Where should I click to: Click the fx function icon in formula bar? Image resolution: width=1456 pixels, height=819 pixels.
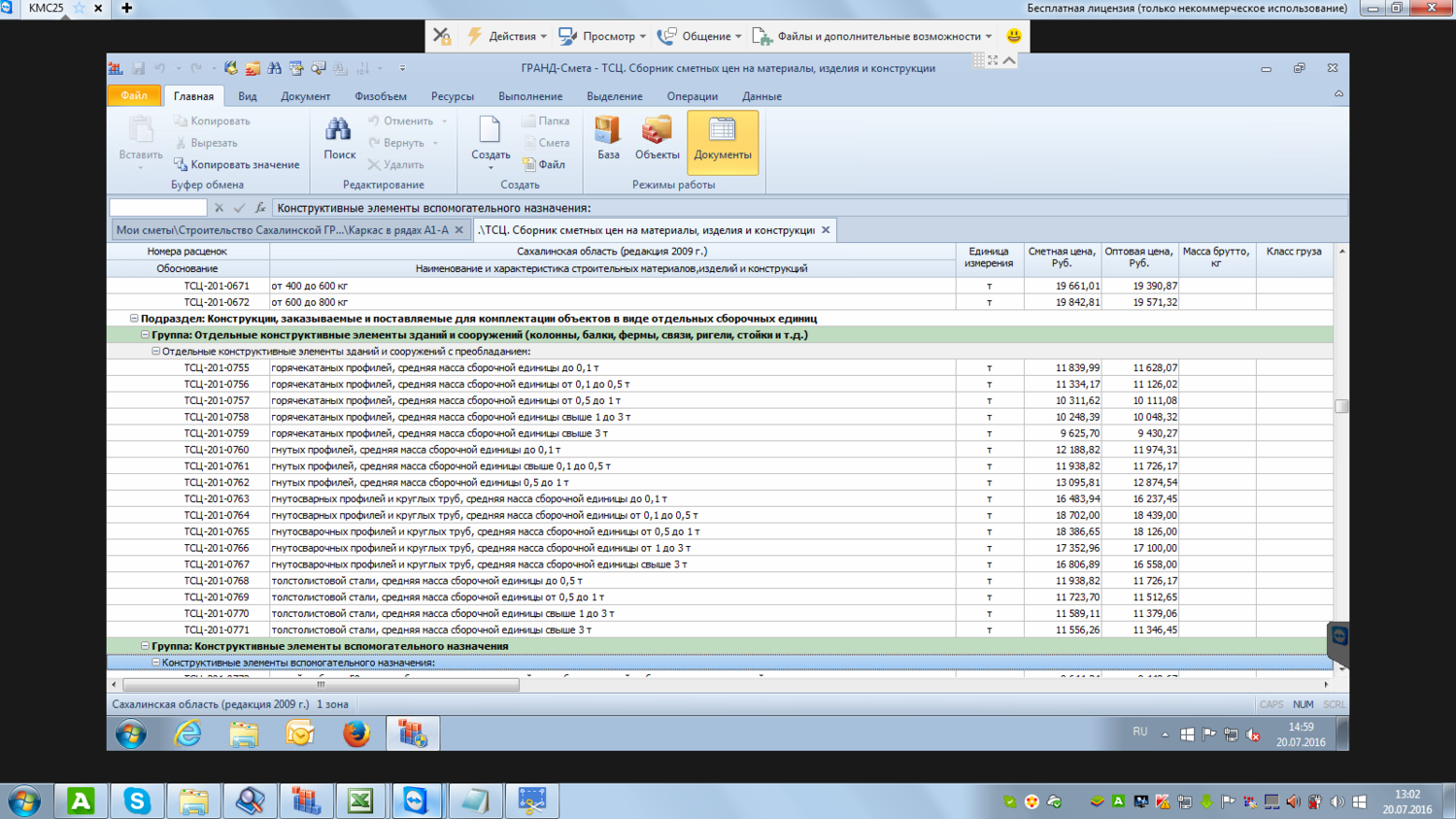pyautogui.click(x=260, y=208)
